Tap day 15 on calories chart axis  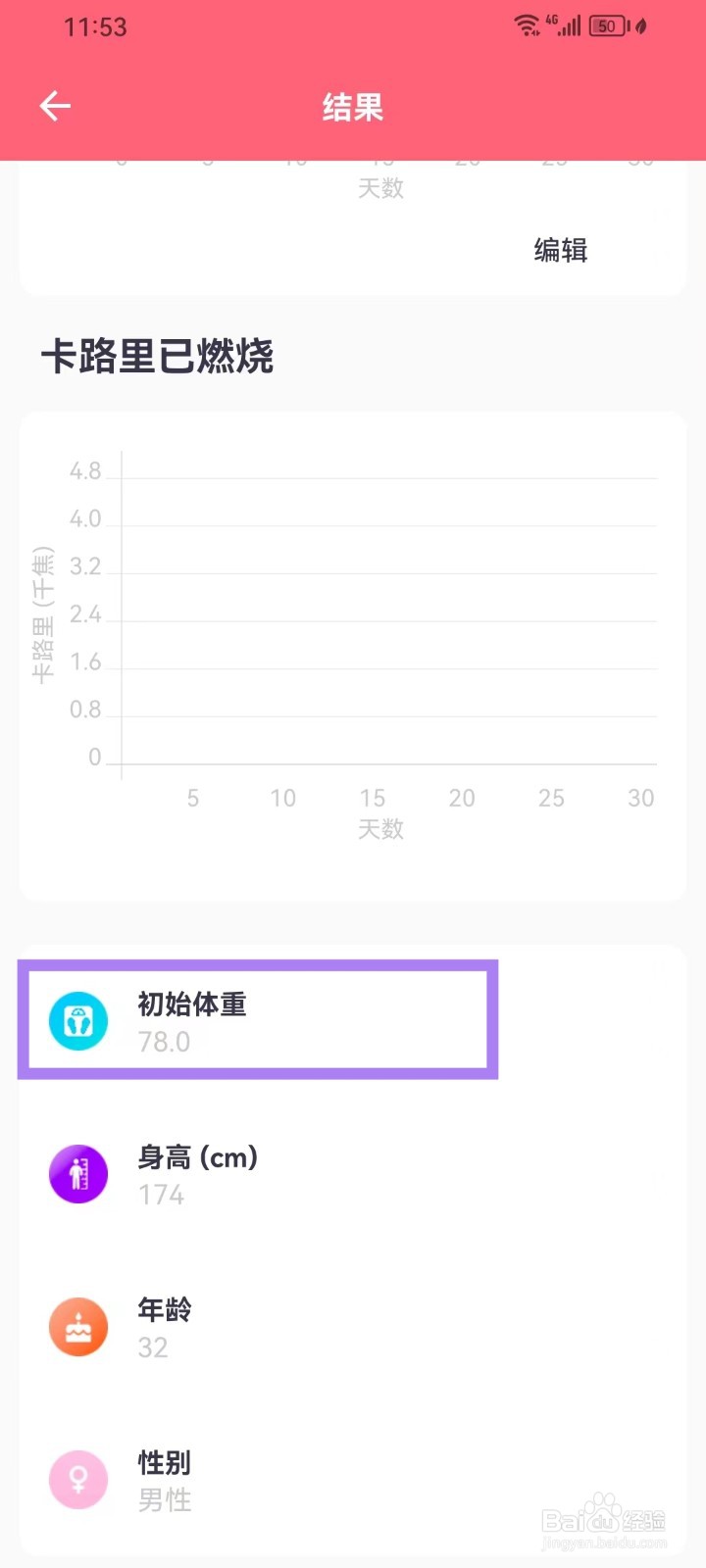click(x=373, y=799)
